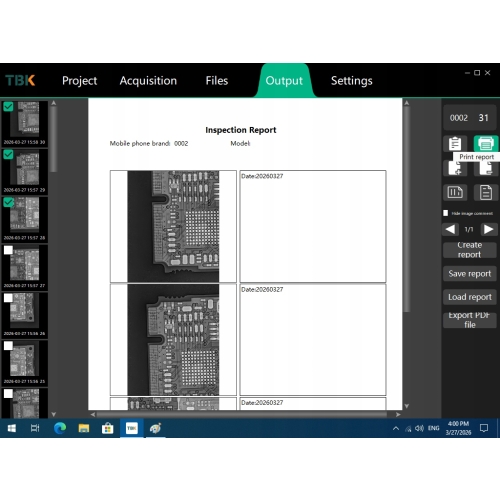Open Task View on the taskbar
The height and width of the screenshot is (500, 500).
pyautogui.click(x=35, y=428)
